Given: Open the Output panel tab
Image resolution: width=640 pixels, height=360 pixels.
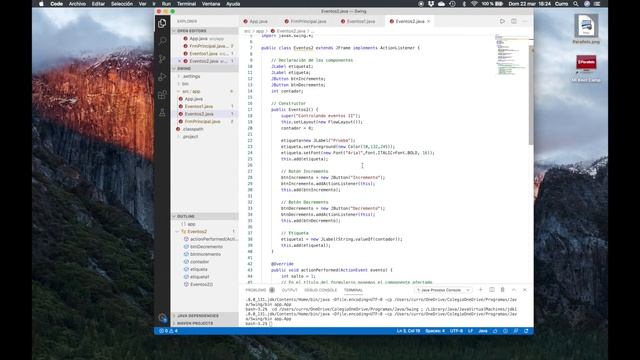Looking at the screenshot, I should [x=289, y=290].
